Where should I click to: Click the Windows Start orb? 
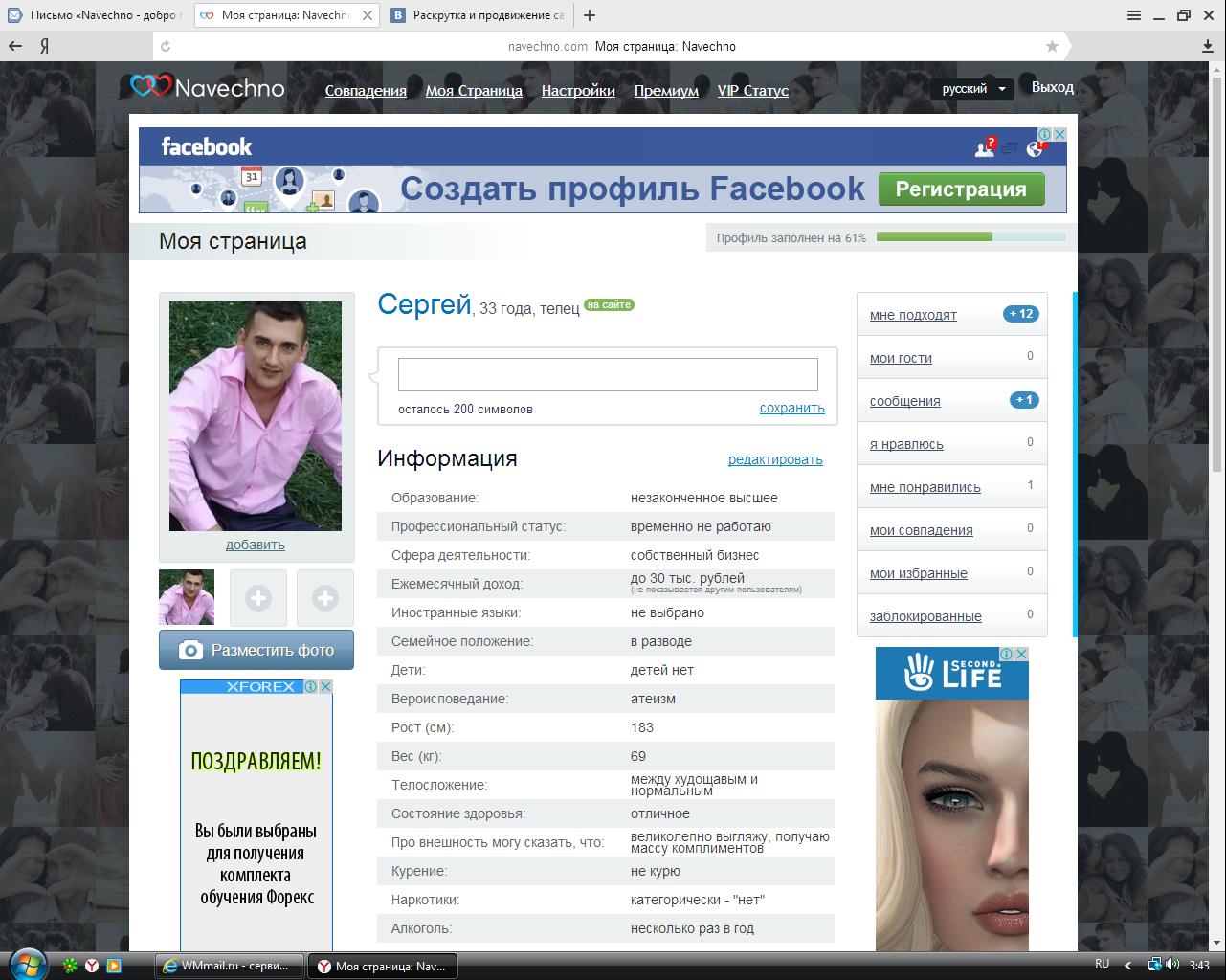[26, 964]
